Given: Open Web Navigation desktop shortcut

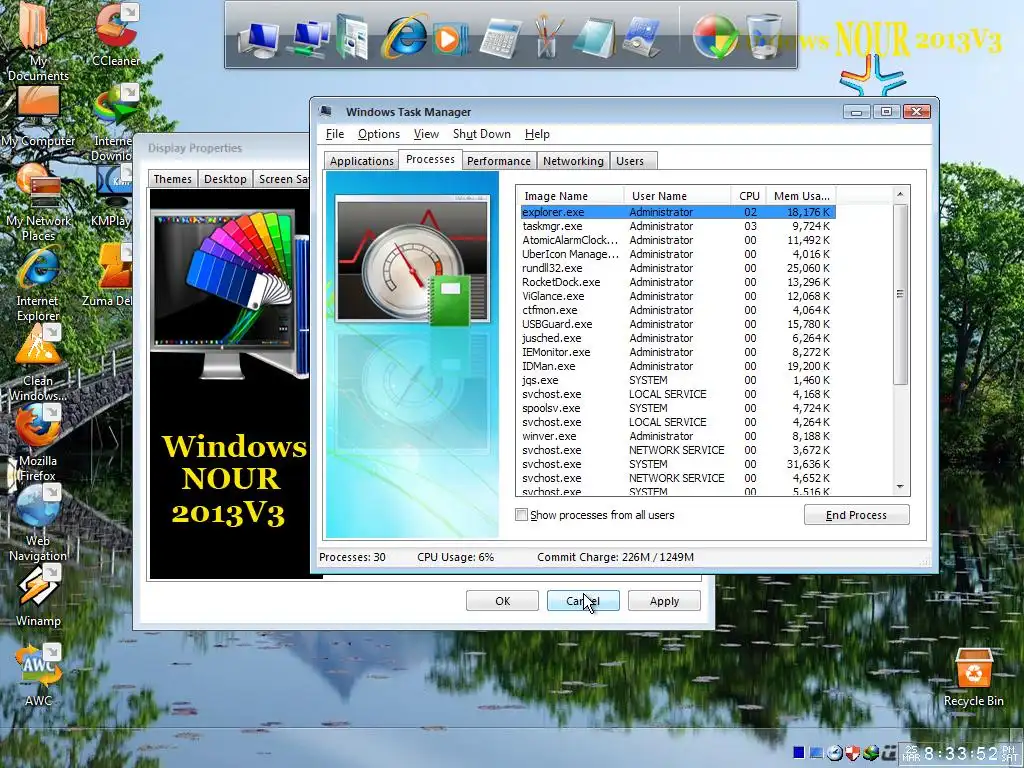Looking at the screenshot, I should pyautogui.click(x=37, y=524).
